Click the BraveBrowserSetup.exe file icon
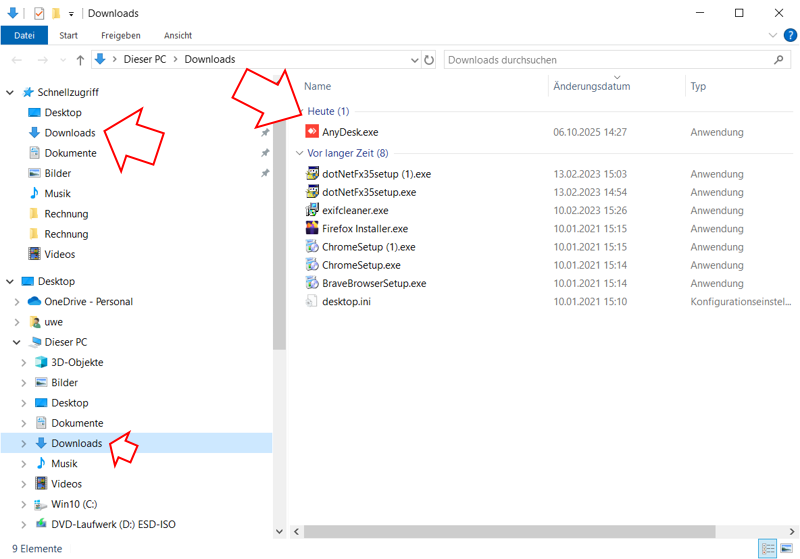 pos(312,283)
